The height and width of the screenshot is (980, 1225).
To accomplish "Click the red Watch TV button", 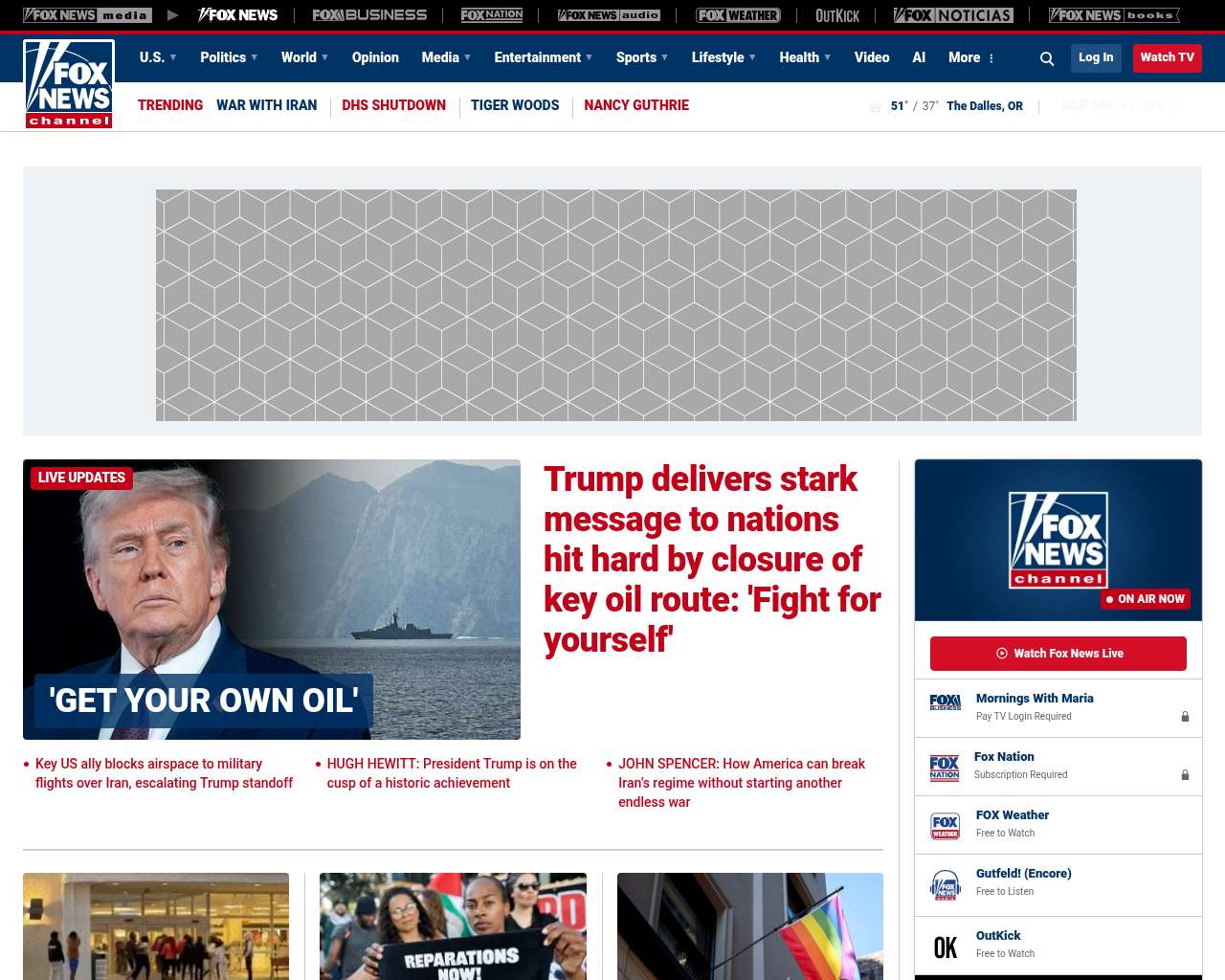I will pos(1168,57).
